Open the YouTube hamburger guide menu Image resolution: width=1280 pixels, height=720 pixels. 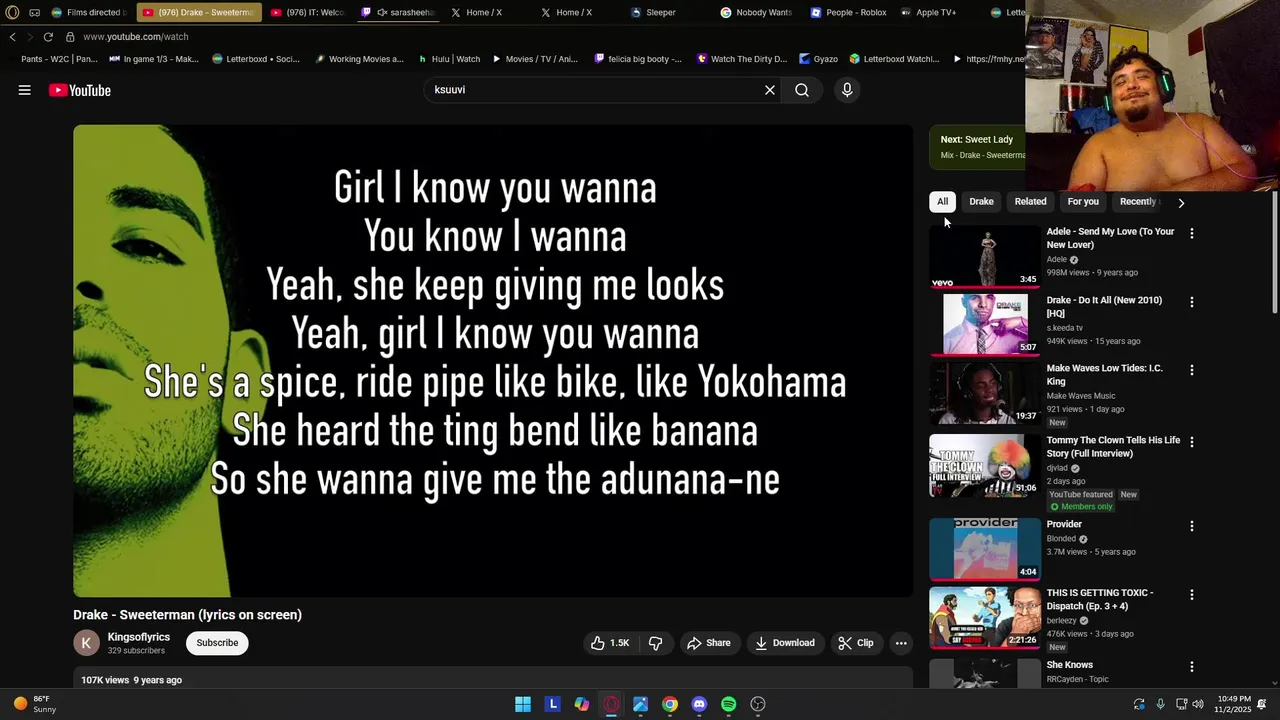click(24, 90)
